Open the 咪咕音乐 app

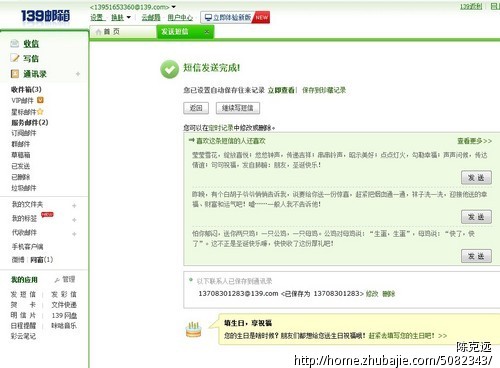(x=64, y=325)
